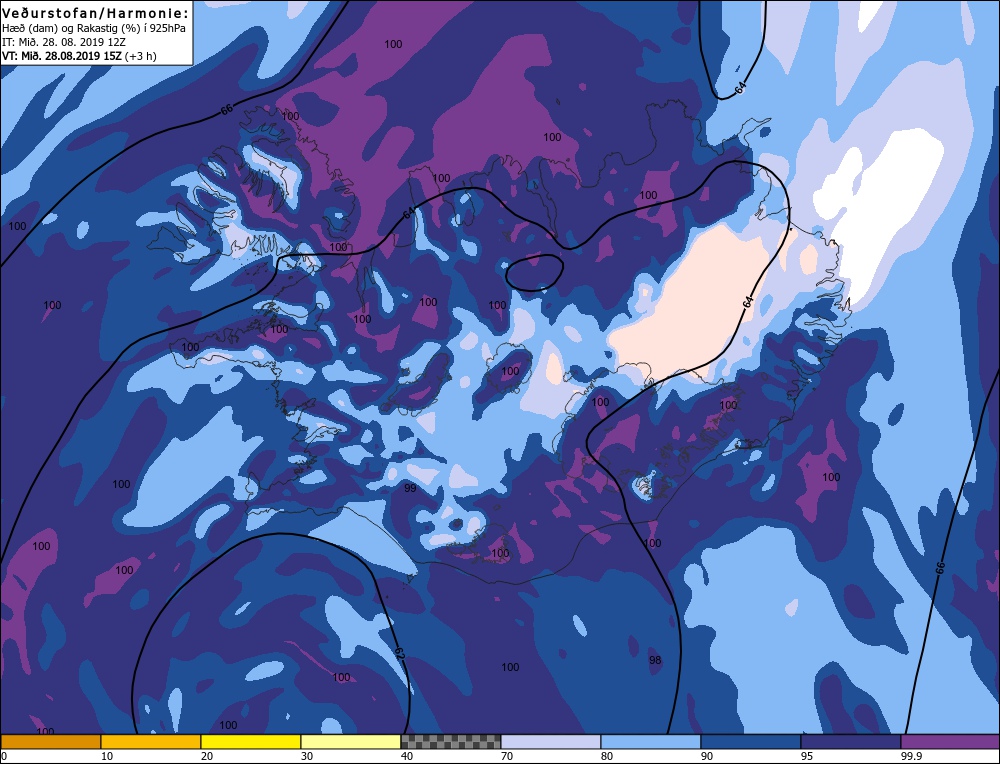Click the "98" humidity value on the map
This screenshot has width=1000, height=764.
[655, 660]
